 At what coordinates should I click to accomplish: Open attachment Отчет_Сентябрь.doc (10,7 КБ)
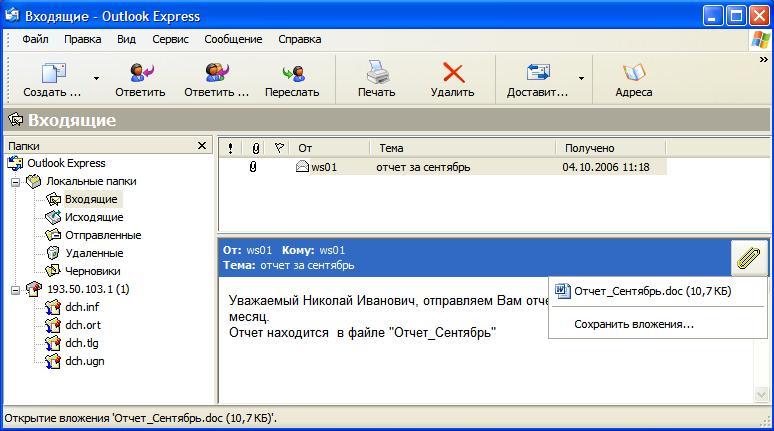658,291
